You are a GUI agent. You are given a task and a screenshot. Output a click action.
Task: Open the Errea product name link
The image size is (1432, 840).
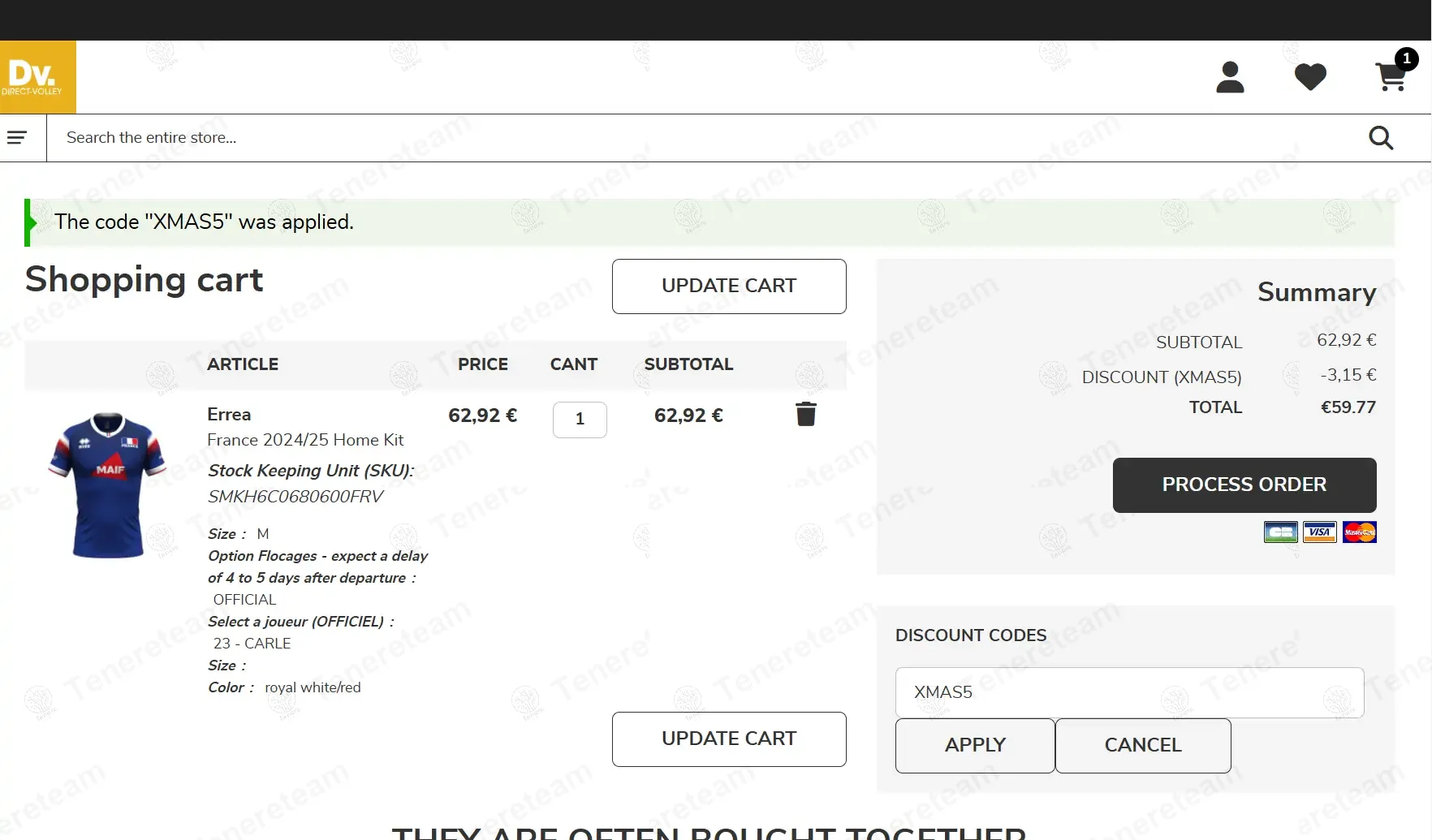click(229, 415)
